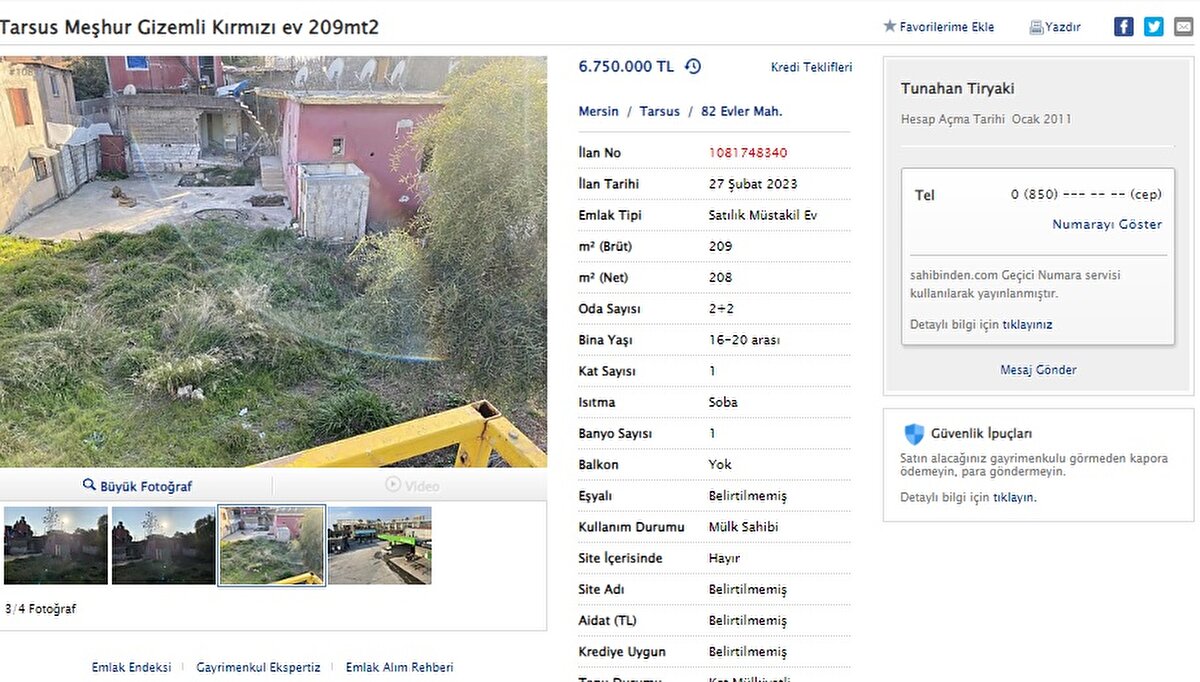The image size is (1200, 682).
Task: Click Mersin in location breadcrumb
Action: coord(599,112)
